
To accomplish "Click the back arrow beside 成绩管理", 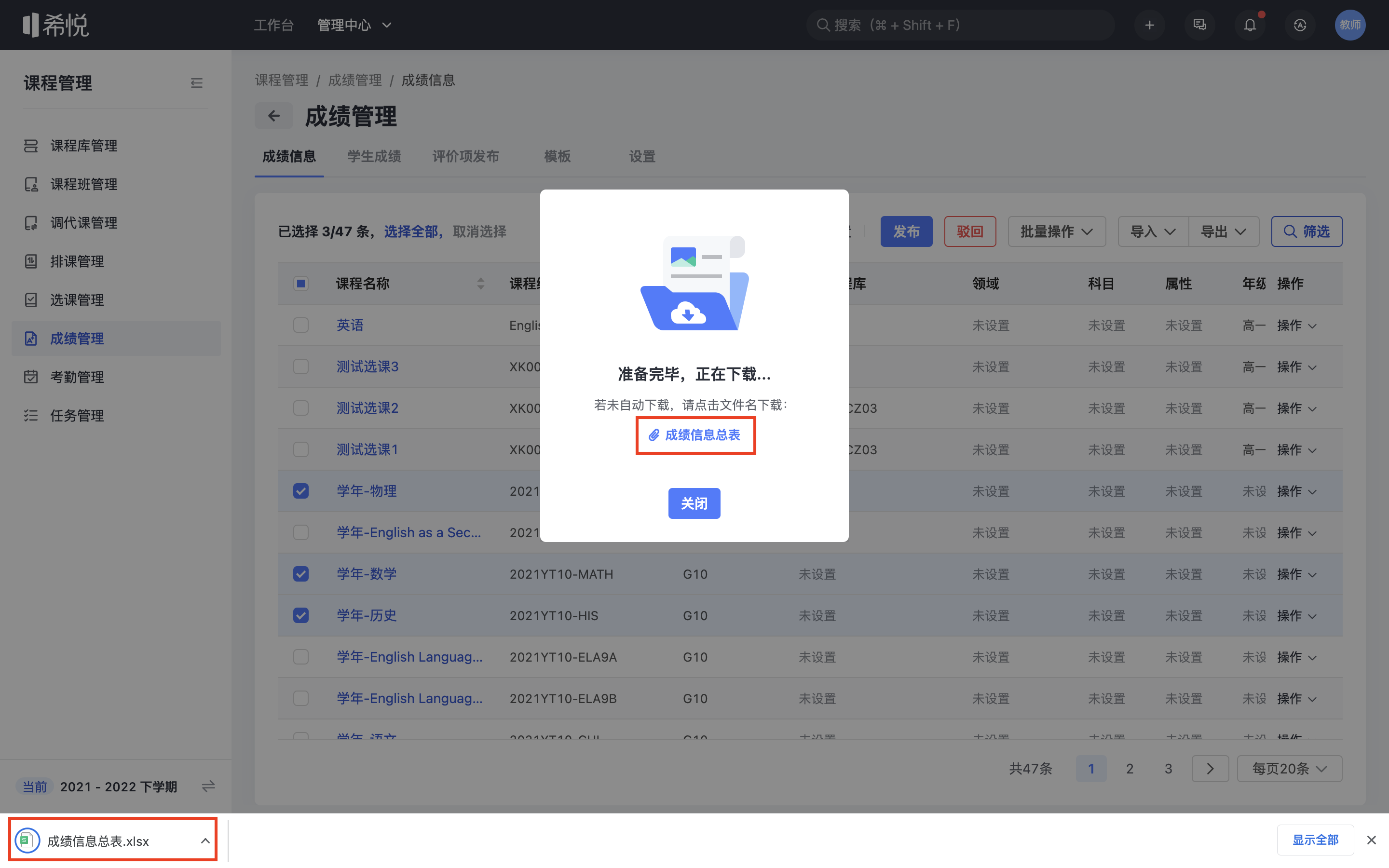I will coord(274,116).
